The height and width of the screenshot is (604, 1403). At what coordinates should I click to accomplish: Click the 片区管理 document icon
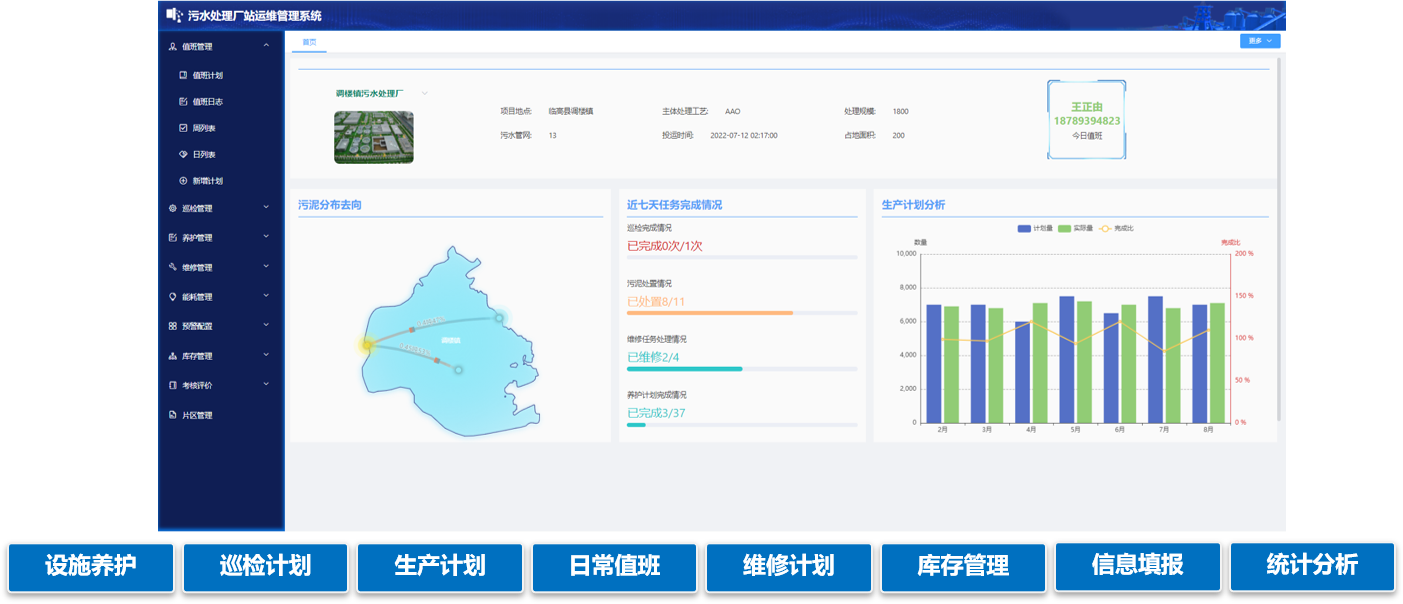pos(173,415)
